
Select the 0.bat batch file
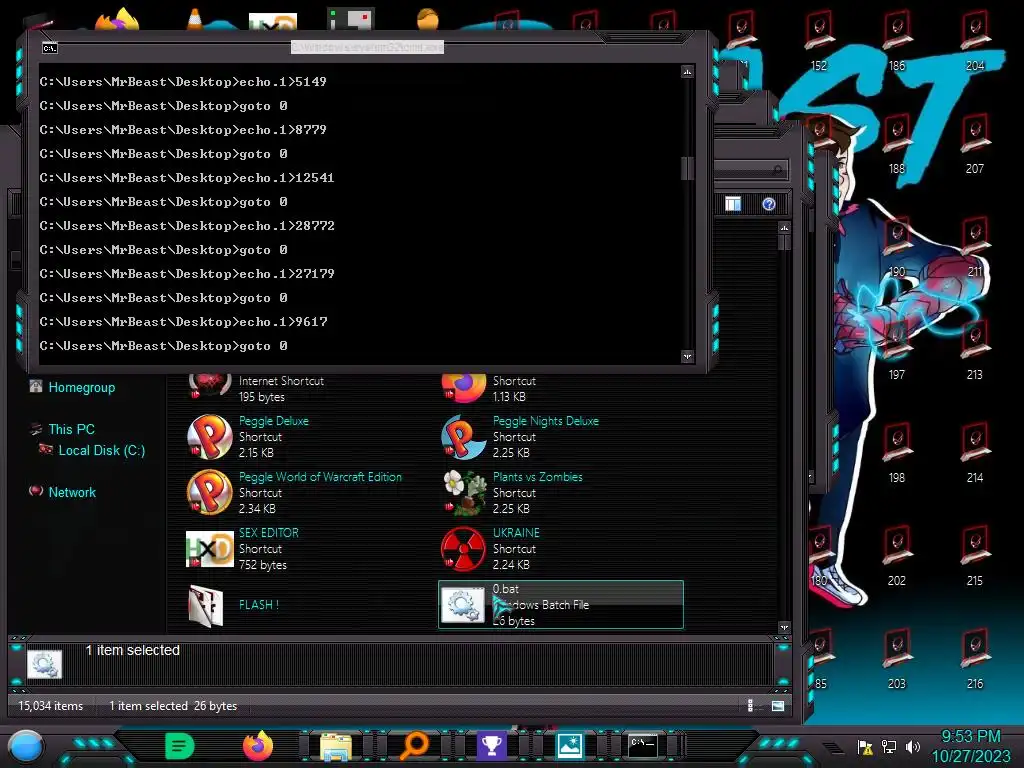click(x=561, y=605)
